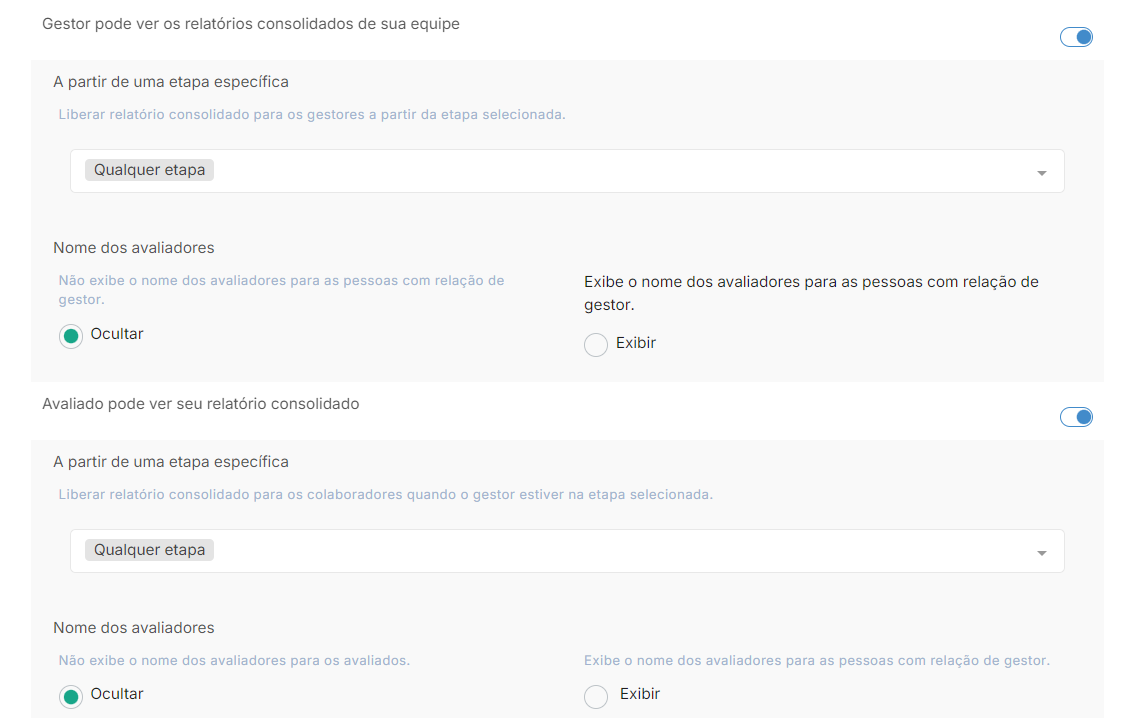Click inside the Gestor etapa selection field
The height and width of the screenshot is (725, 1133).
click(x=567, y=171)
